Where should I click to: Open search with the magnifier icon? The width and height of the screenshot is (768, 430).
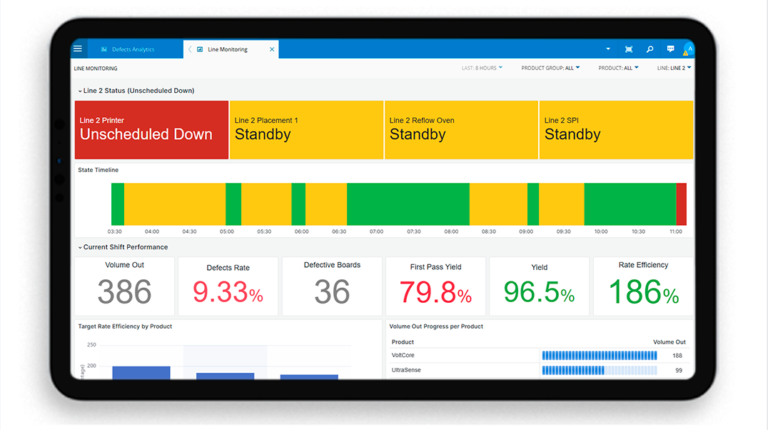[649, 49]
